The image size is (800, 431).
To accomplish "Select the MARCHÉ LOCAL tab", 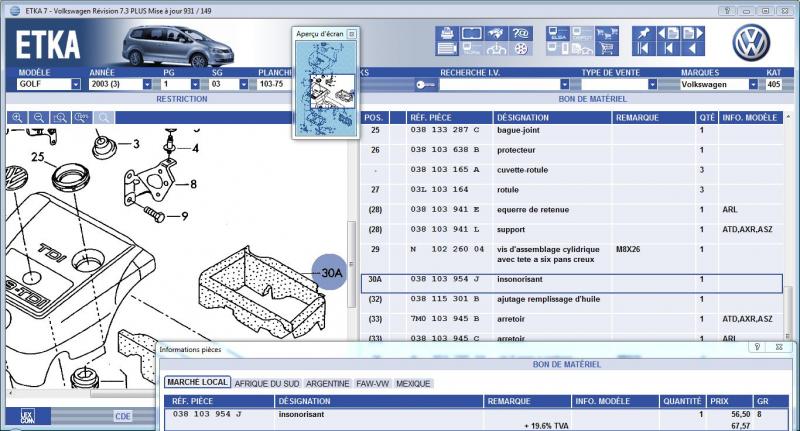I will click(x=197, y=382).
